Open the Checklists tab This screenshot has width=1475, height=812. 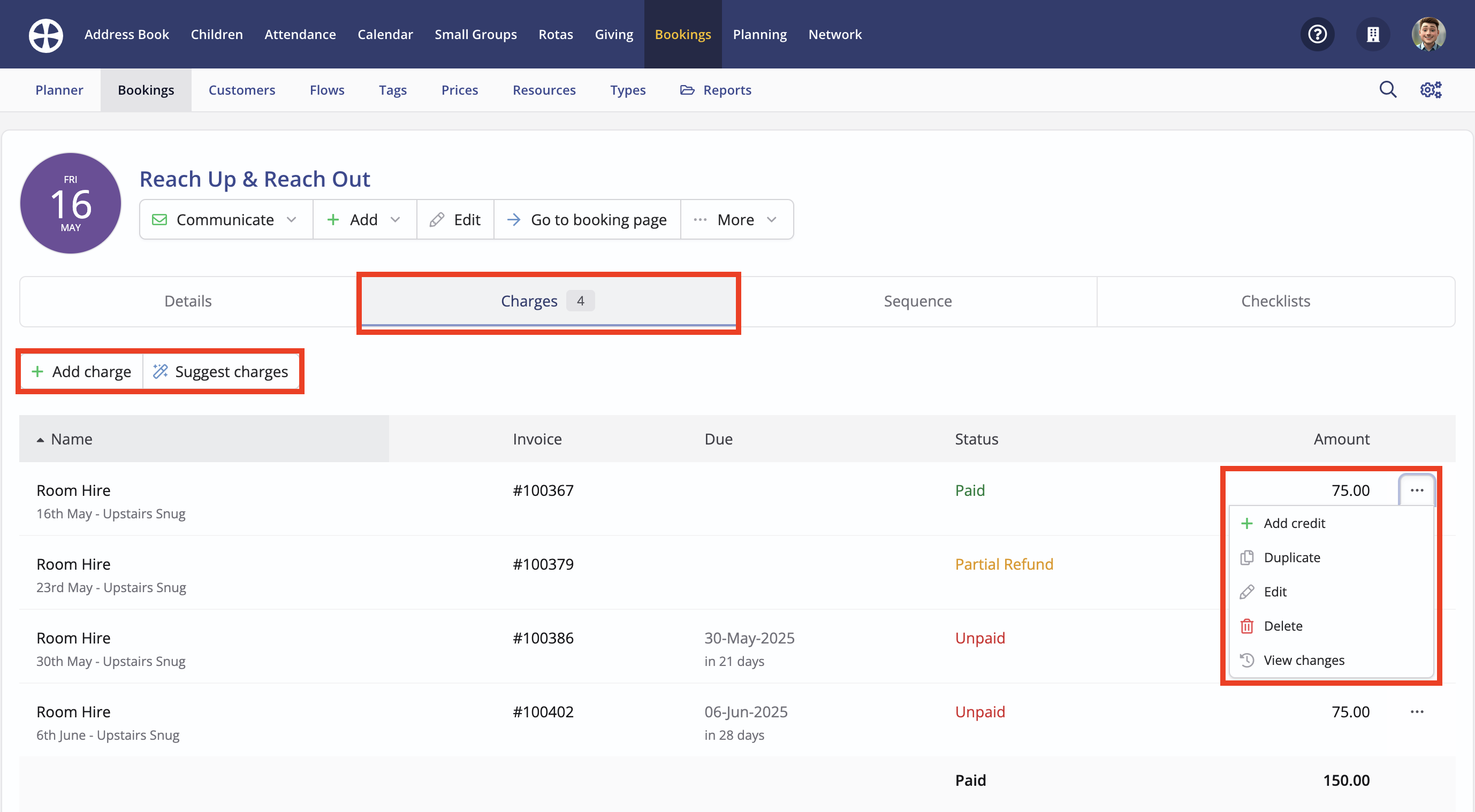(x=1276, y=301)
